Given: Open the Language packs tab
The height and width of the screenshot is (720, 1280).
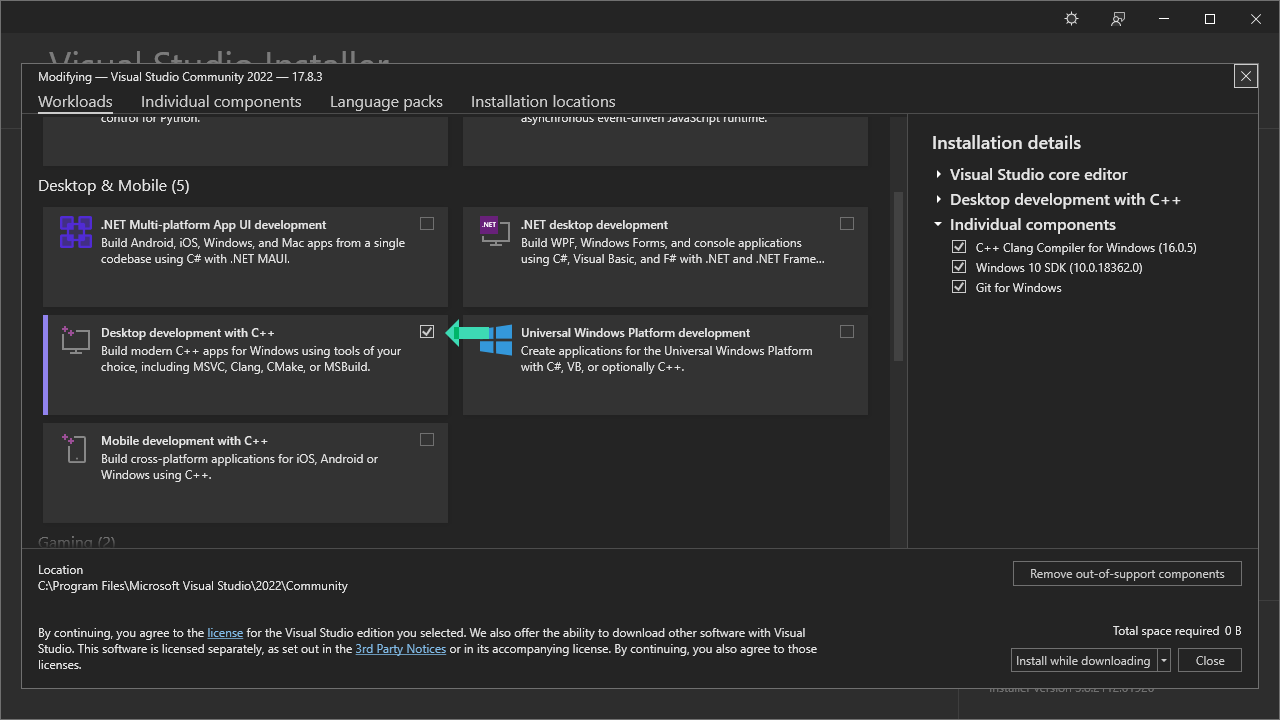Looking at the screenshot, I should click(x=386, y=102).
